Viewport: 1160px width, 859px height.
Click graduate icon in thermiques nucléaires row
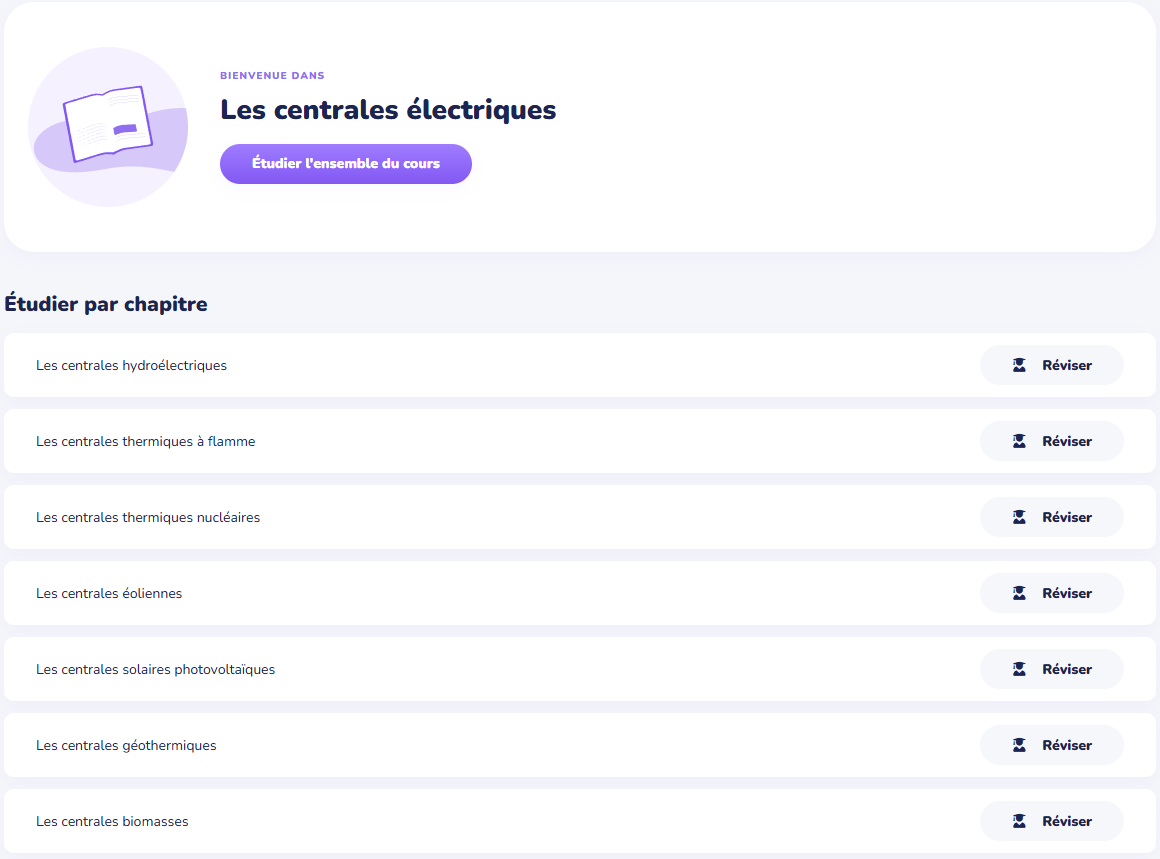[1019, 517]
